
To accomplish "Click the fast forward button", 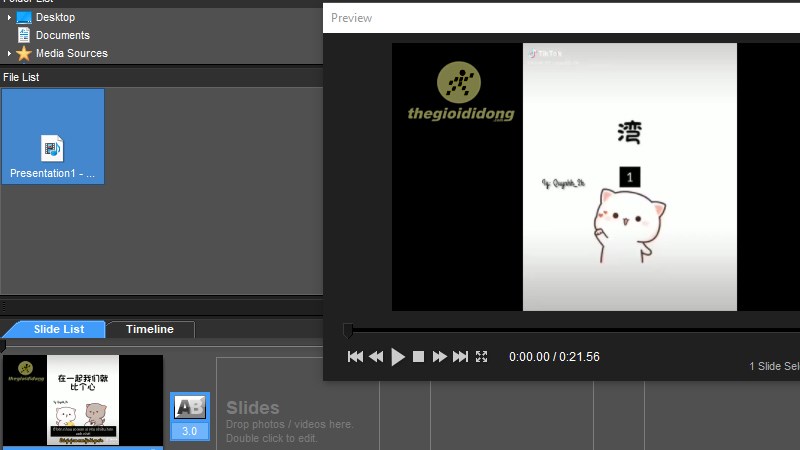I will coord(439,357).
